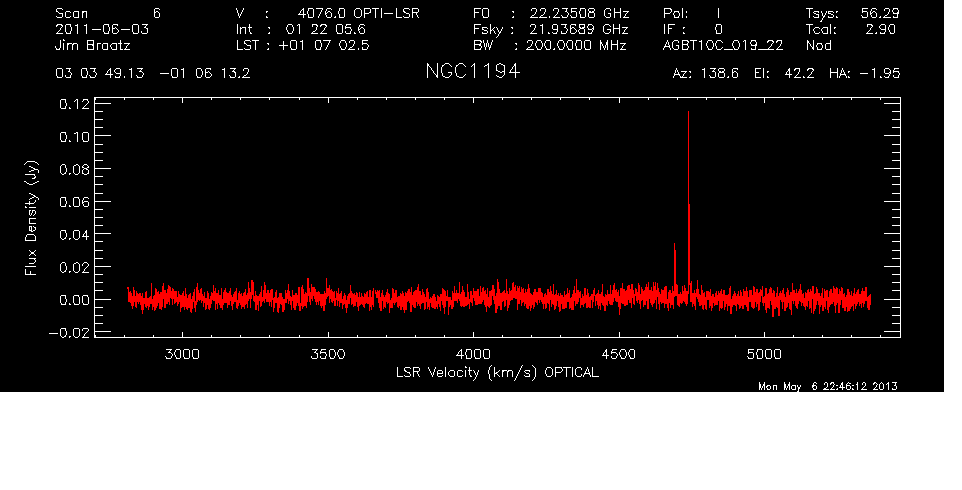Click rest frequency 22.23508 GHz
Viewport: 962px width, 490px height.
(x=579, y=13)
